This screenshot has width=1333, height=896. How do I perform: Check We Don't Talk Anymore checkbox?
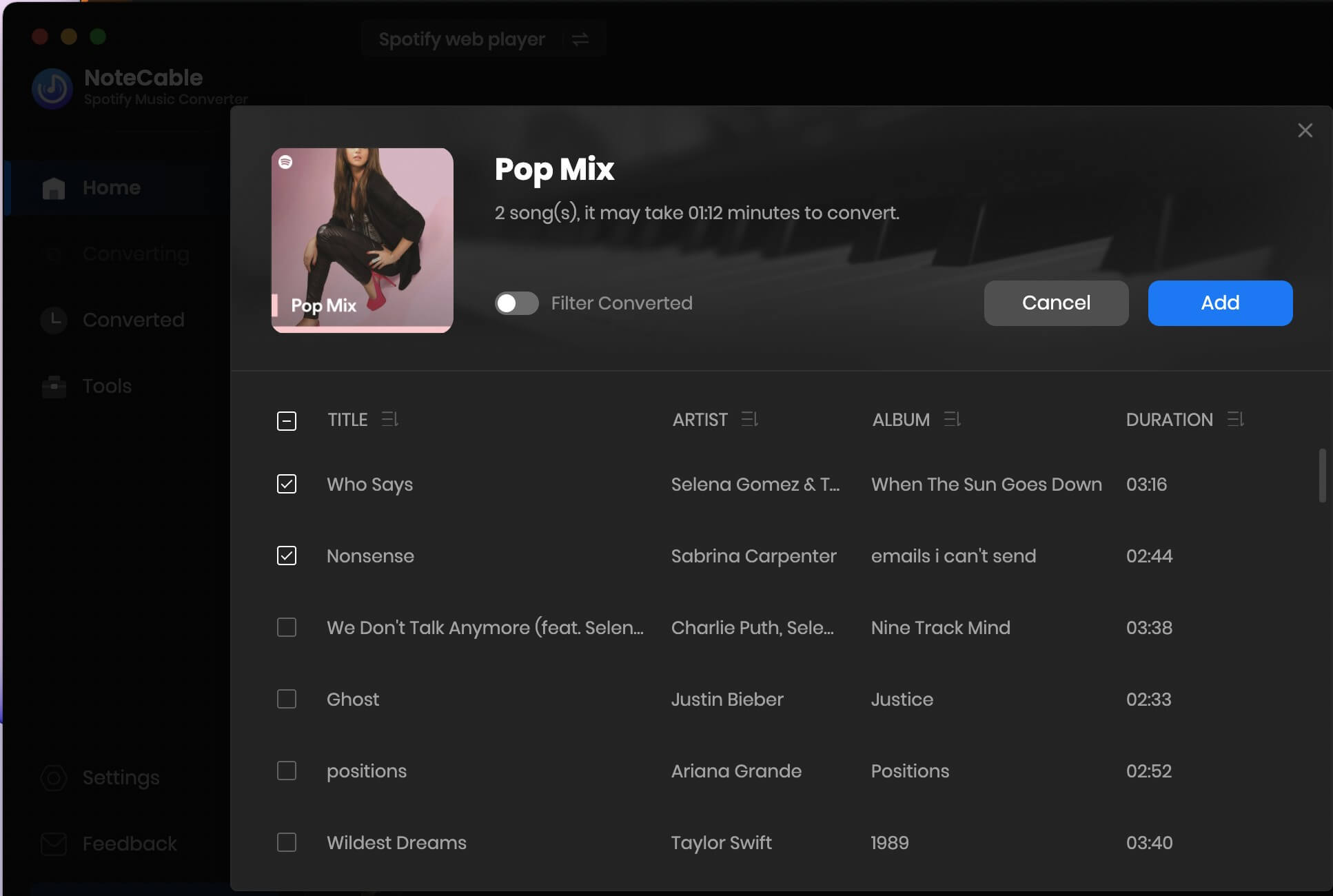pyautogui.click(x=287, y=627)
